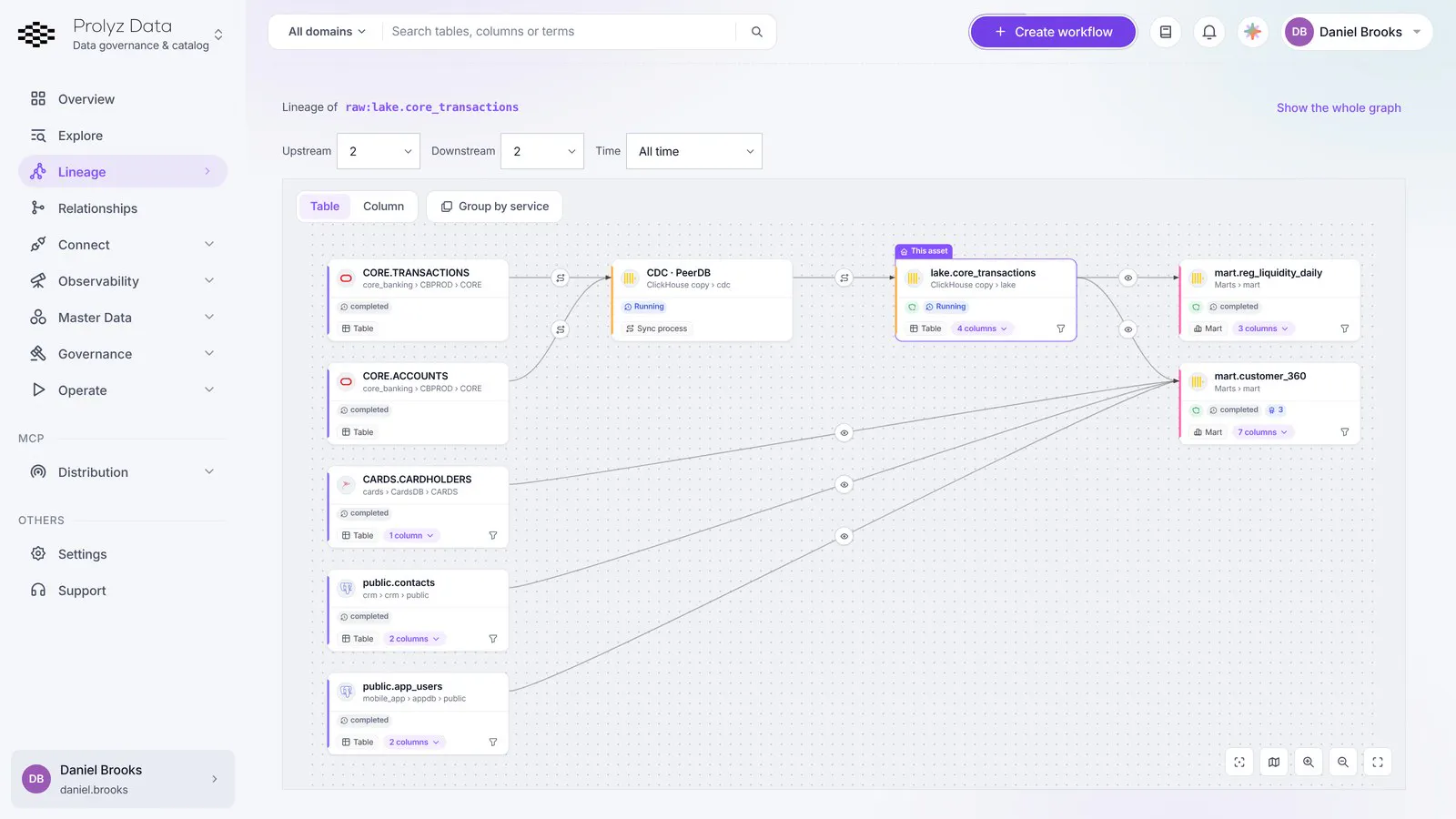Toggle eye on public.contacts edge
This screenshot has width=1456, height=819.
pyautogui.click(x=844, y=485)
